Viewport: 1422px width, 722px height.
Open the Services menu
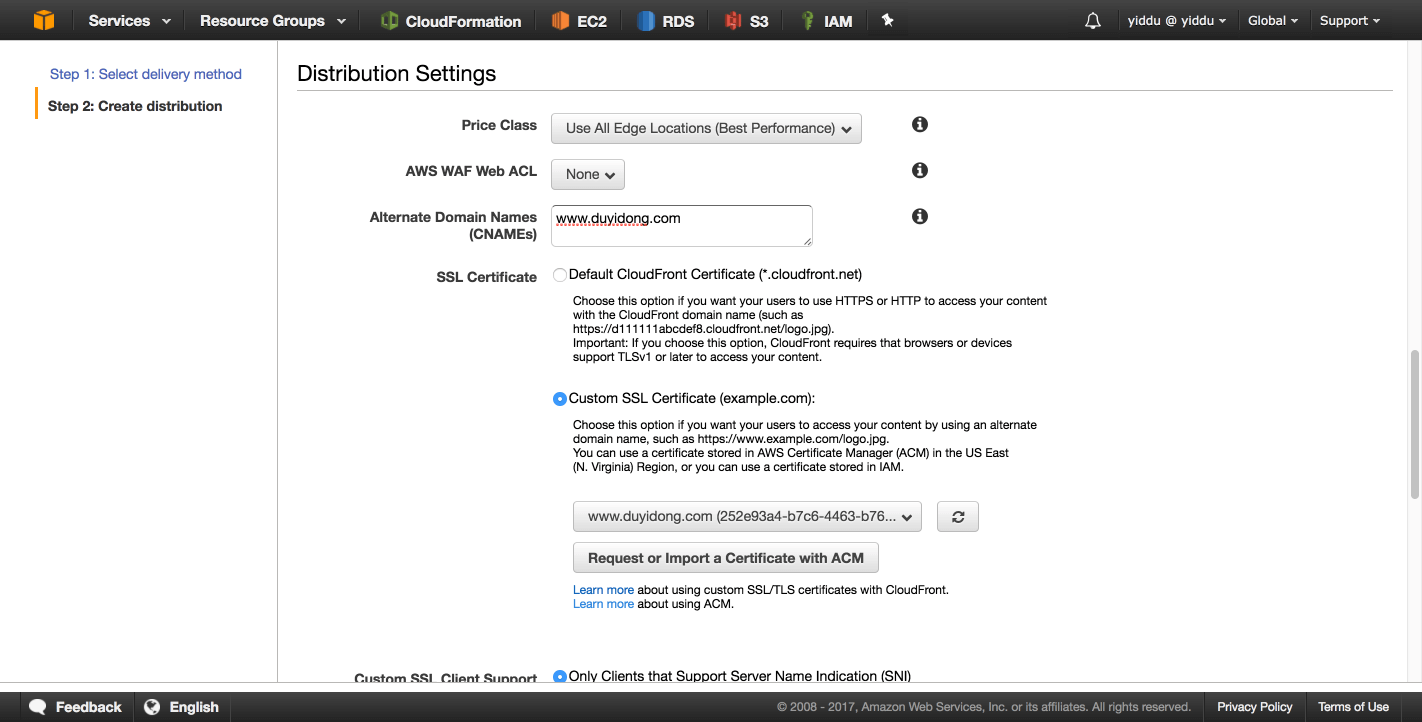pyautogui.click(x=129, y=20)
